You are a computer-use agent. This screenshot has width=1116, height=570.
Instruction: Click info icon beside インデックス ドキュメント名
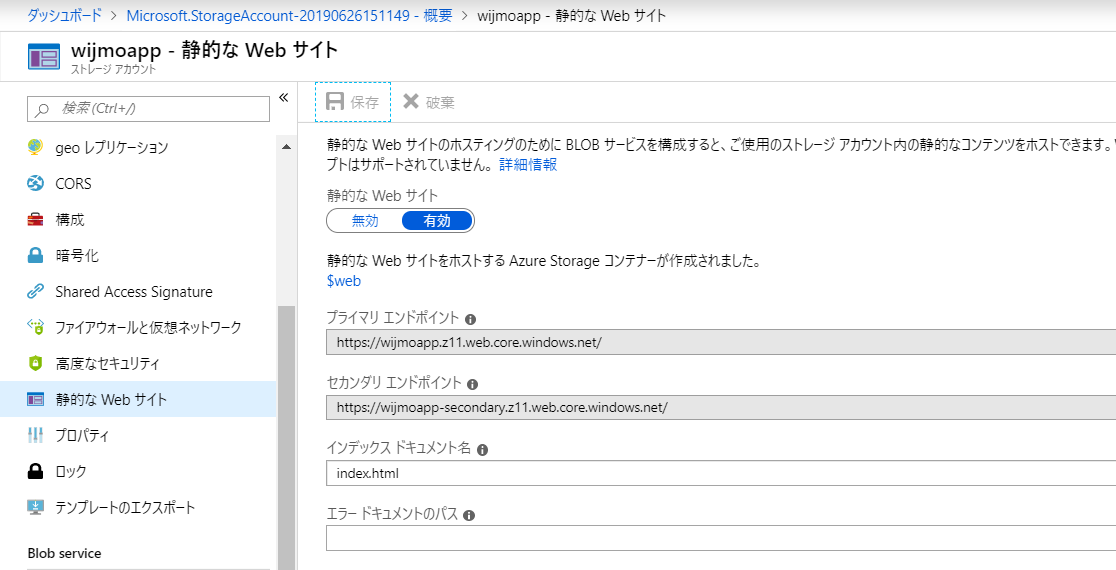(482, 450)
